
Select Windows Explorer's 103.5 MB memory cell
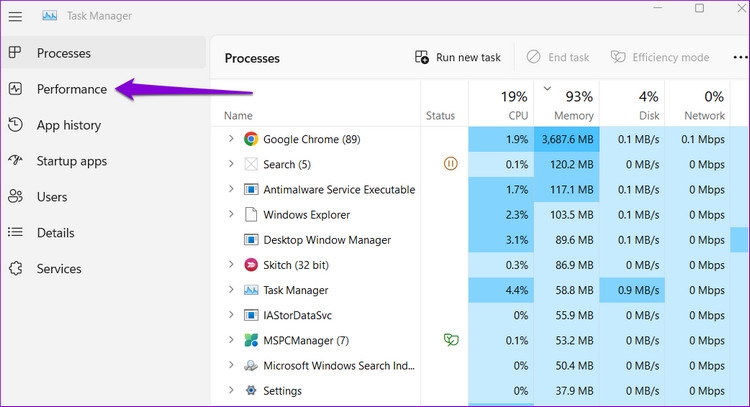(x=567, y=215)
